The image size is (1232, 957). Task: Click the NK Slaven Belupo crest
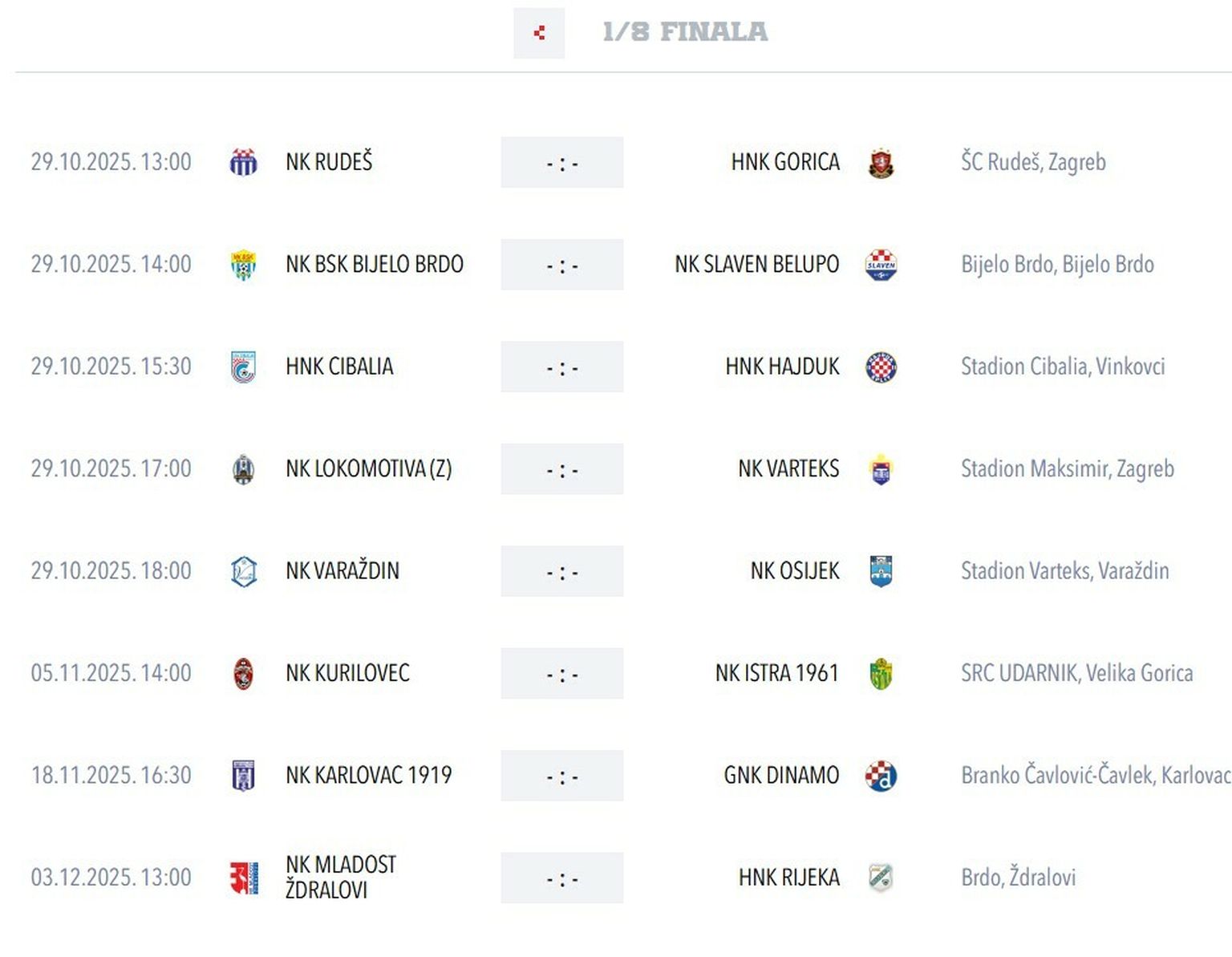[881, 265]
